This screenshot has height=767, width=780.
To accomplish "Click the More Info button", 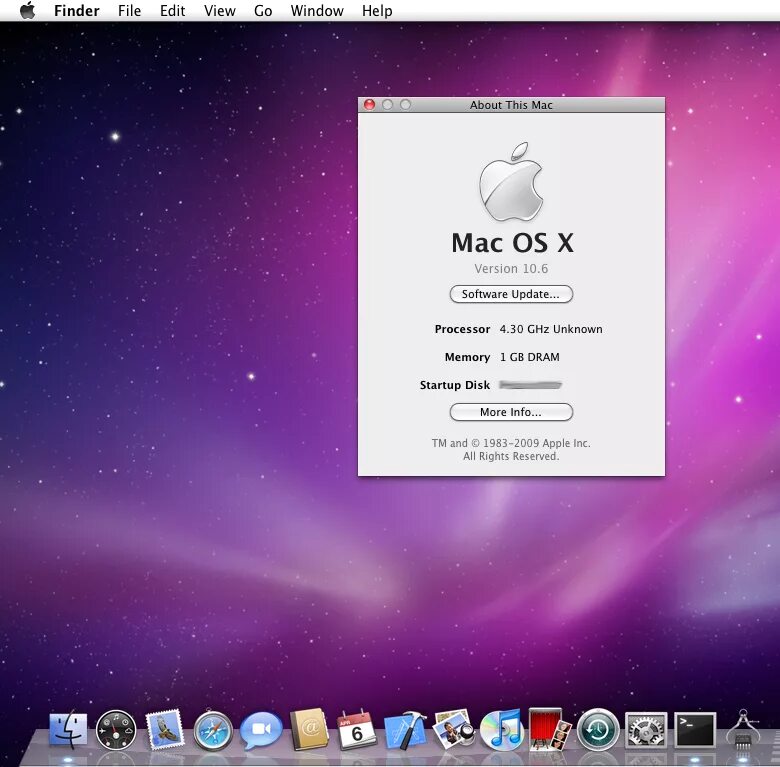I will point(511,412).
